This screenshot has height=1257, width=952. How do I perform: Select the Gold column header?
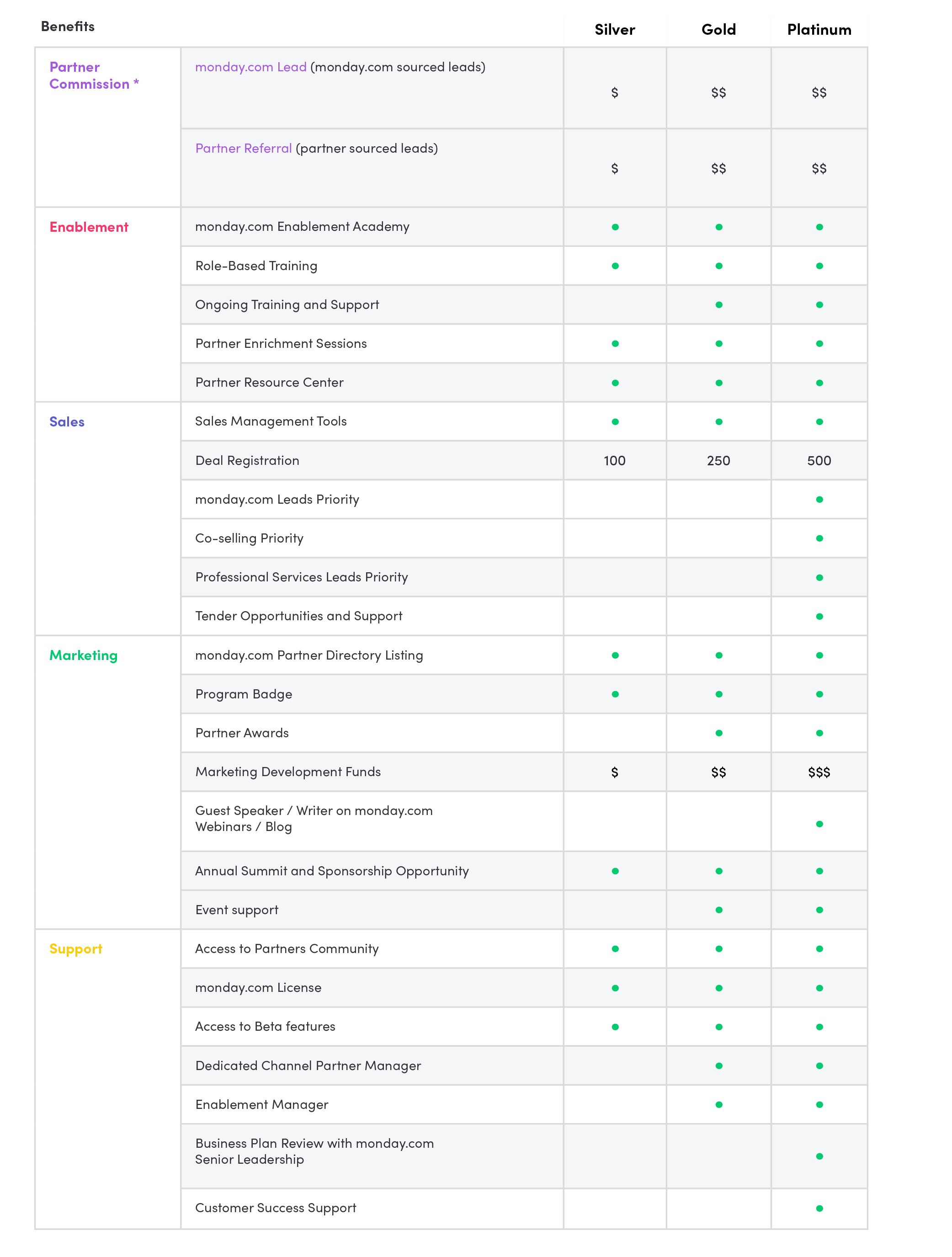[x=718, y=30]
